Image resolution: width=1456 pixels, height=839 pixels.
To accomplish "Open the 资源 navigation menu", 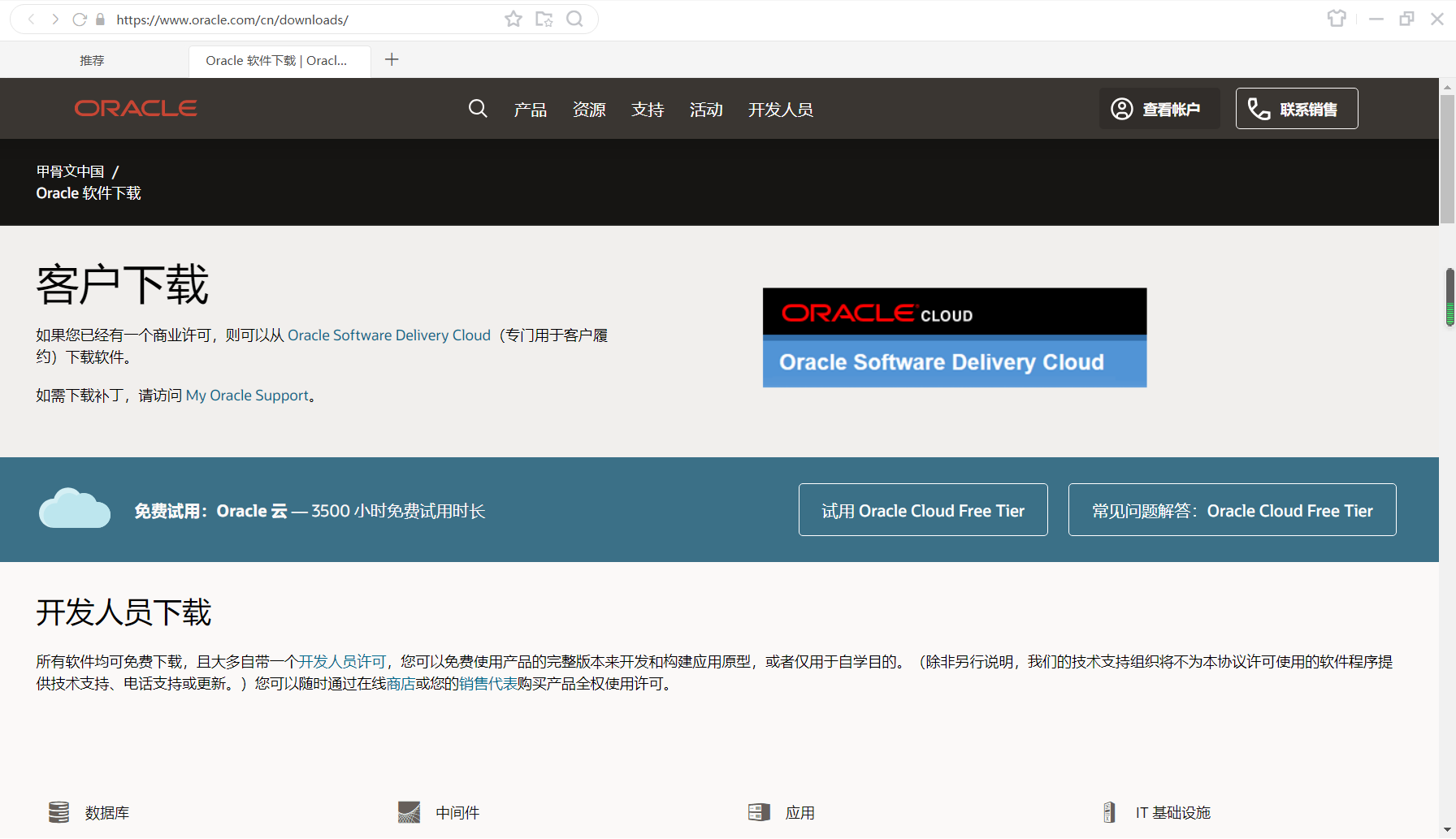I will pos(589,110).
